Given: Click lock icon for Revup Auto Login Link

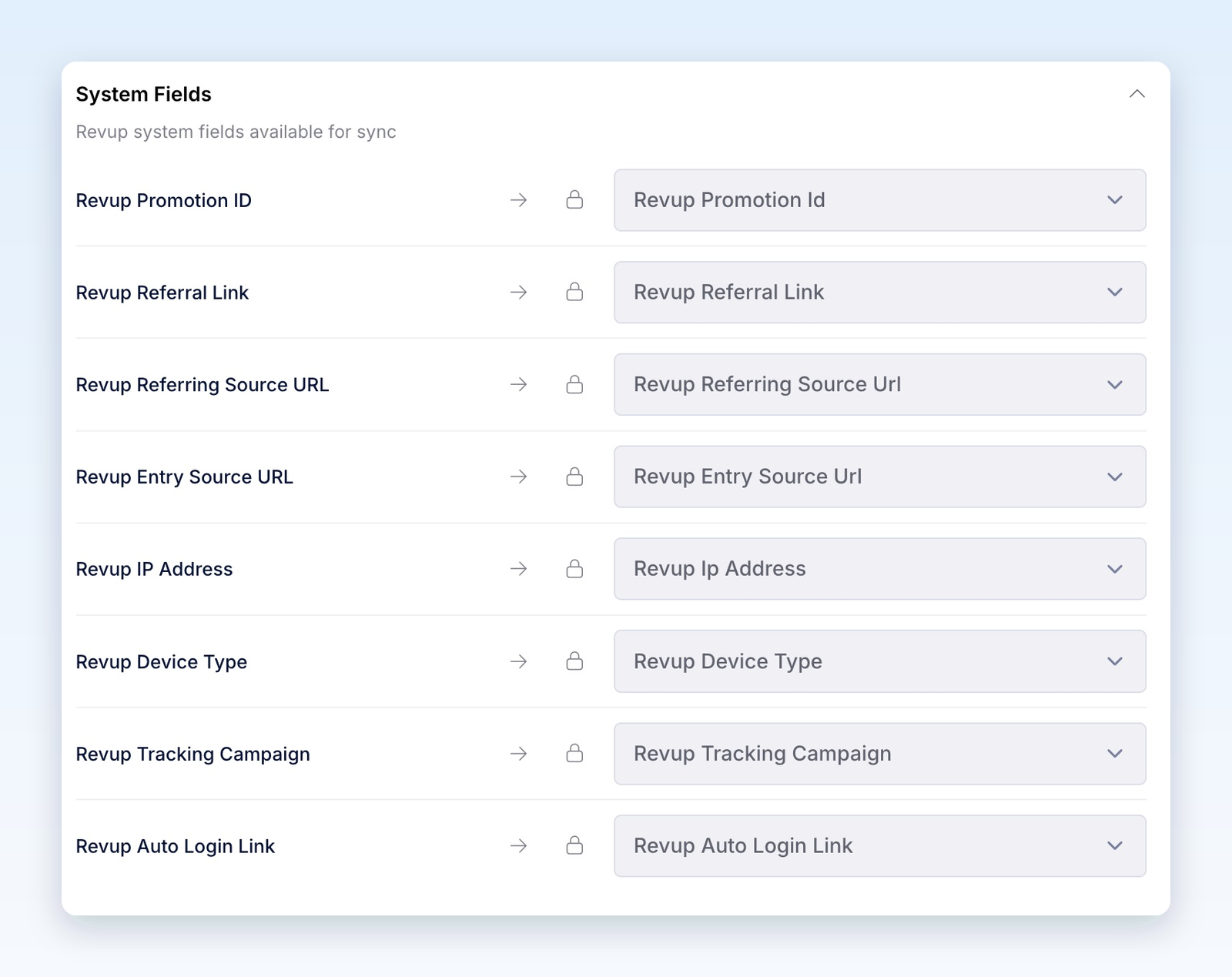Looking at the screenshot, I should click(574, 845).
